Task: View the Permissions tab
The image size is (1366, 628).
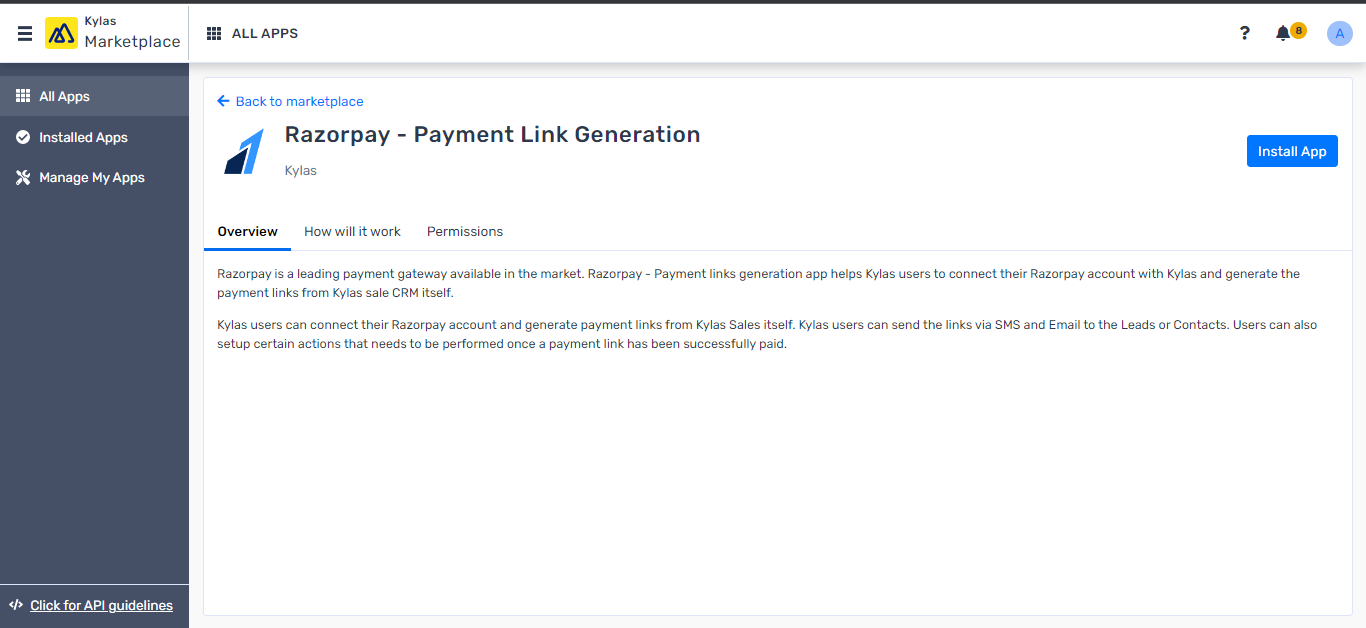Action: (x=465, y=231)
